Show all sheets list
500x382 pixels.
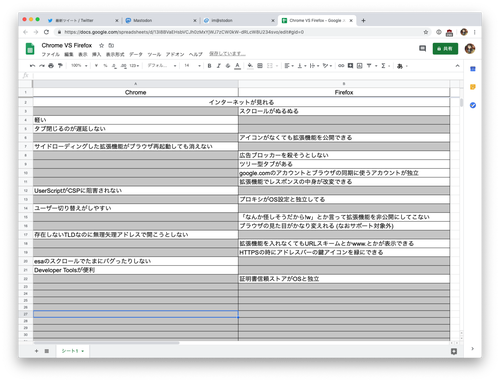(47, 351)
